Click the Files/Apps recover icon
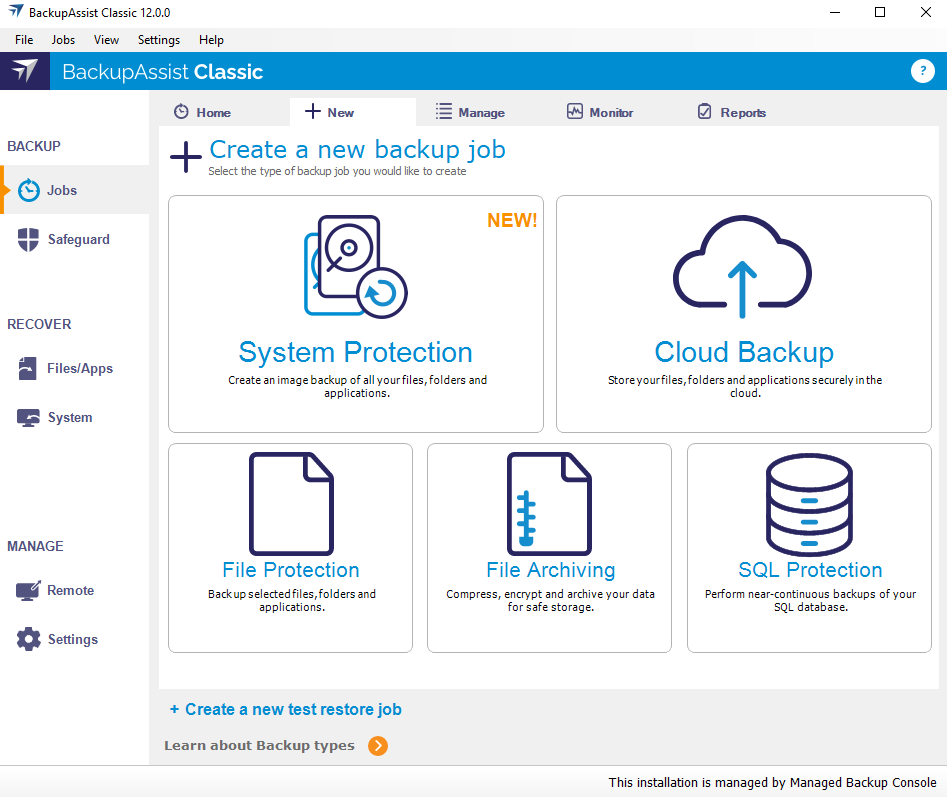947x797 pixels. point(28,368)
